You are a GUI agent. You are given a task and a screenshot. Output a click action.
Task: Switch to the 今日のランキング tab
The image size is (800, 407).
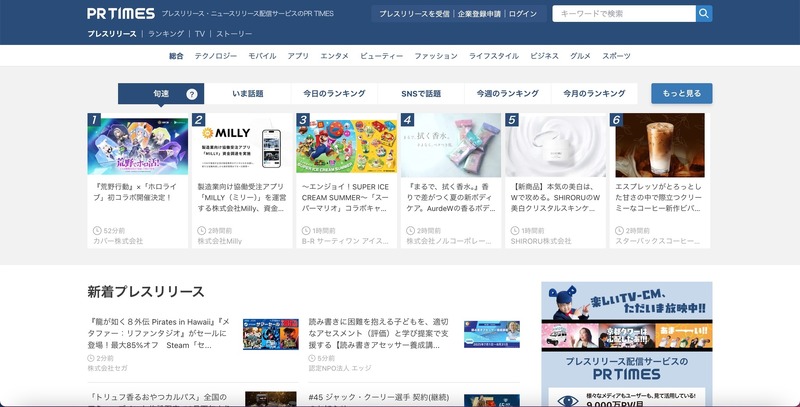(334, 94)
